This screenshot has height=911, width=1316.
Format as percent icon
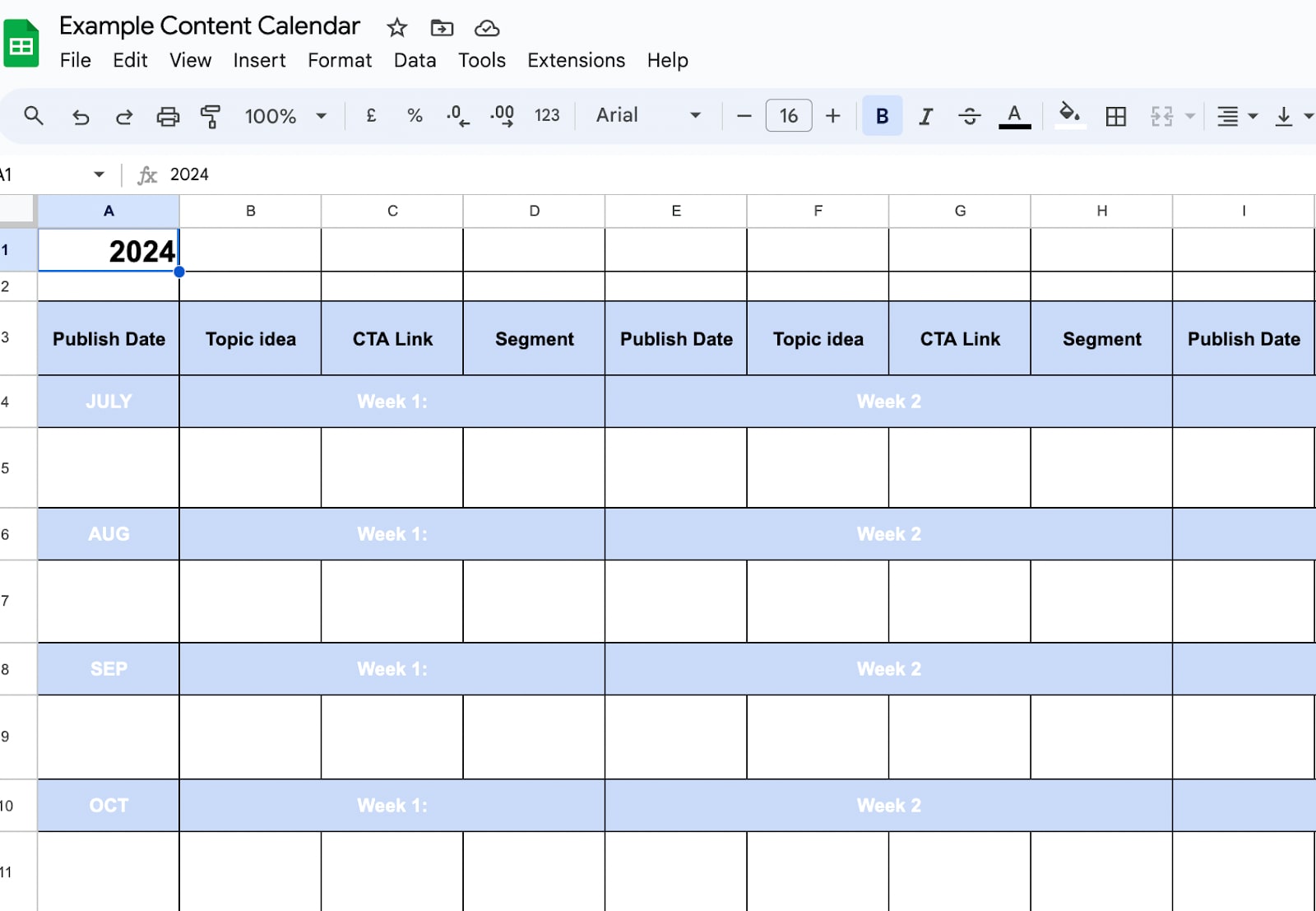(415, 116)
